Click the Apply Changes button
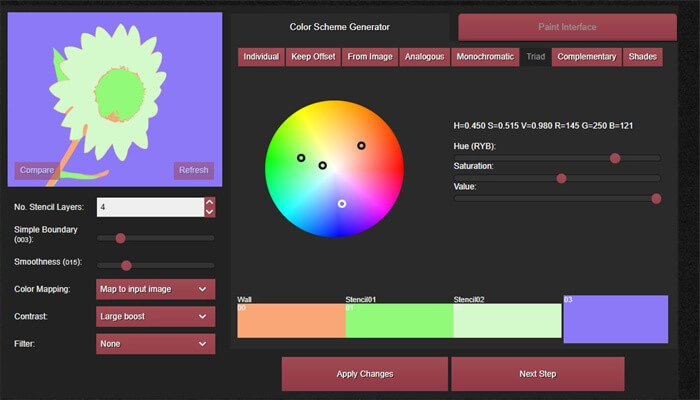The width and height of the screenshot is (700, 400). [364, 374]
